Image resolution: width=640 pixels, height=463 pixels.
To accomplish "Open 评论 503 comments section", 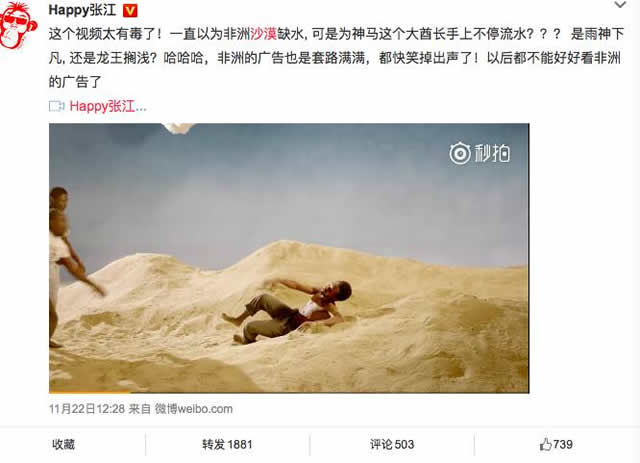I will click(x=392, y=444).
